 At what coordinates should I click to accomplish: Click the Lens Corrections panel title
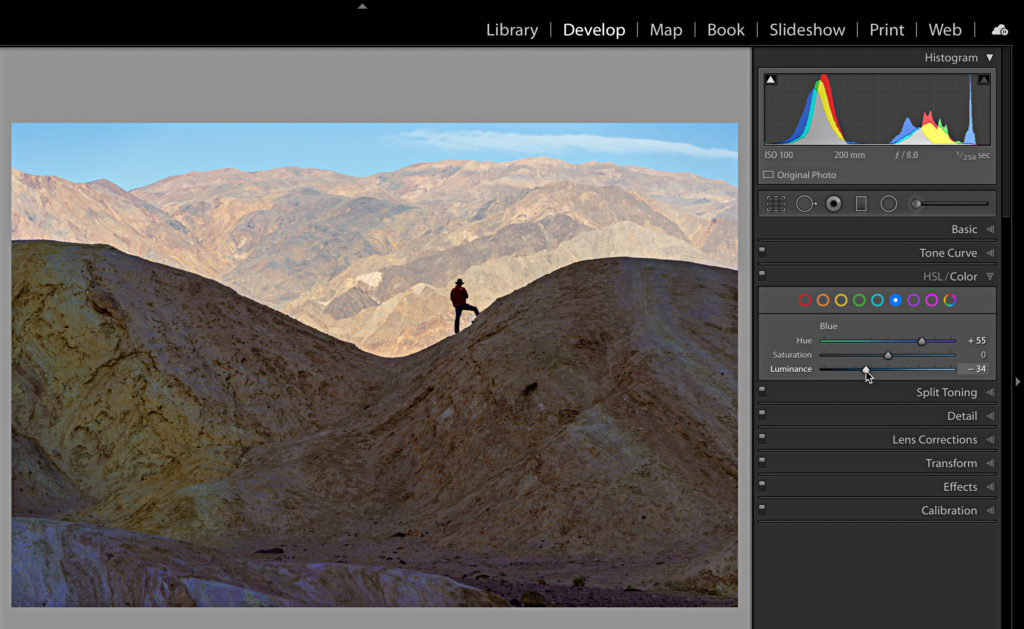coord(935,440)
